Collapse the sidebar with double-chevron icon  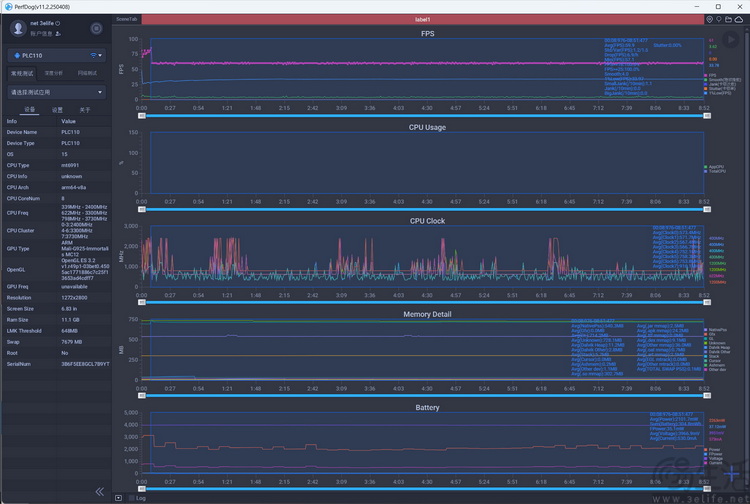click(x=99, y=492)
